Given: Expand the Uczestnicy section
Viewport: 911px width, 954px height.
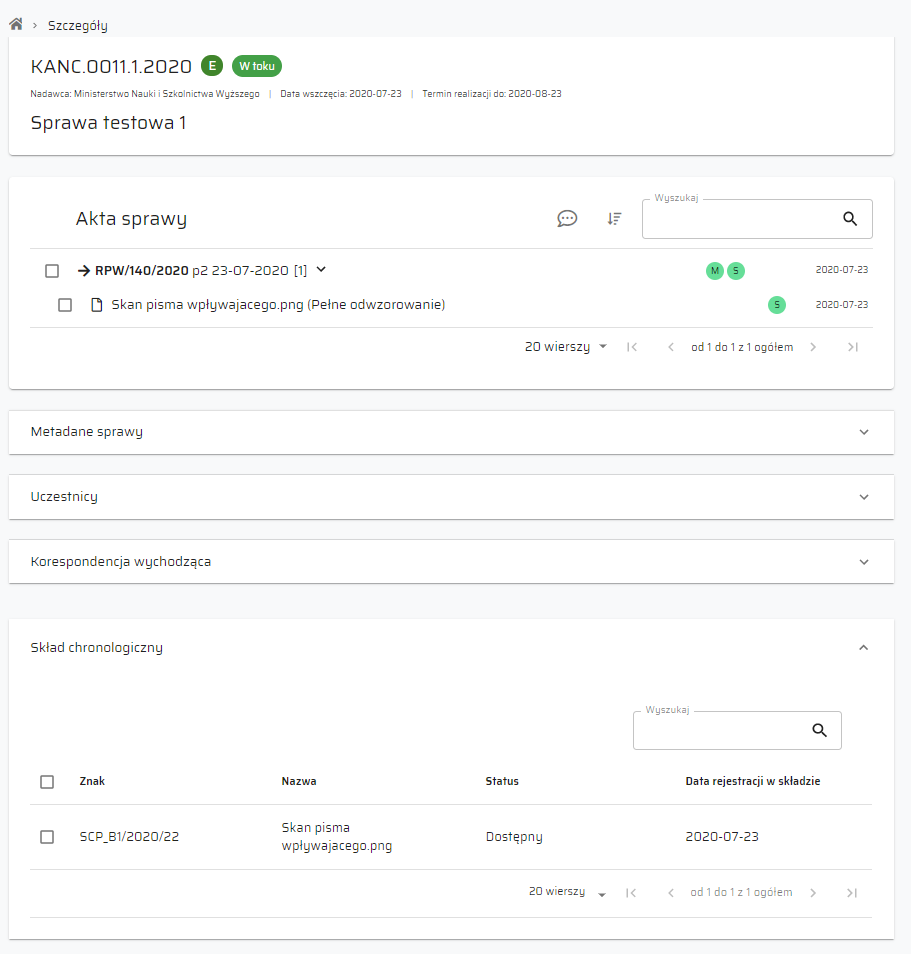Looking at the screenshot, I should (x=864, y=497).
